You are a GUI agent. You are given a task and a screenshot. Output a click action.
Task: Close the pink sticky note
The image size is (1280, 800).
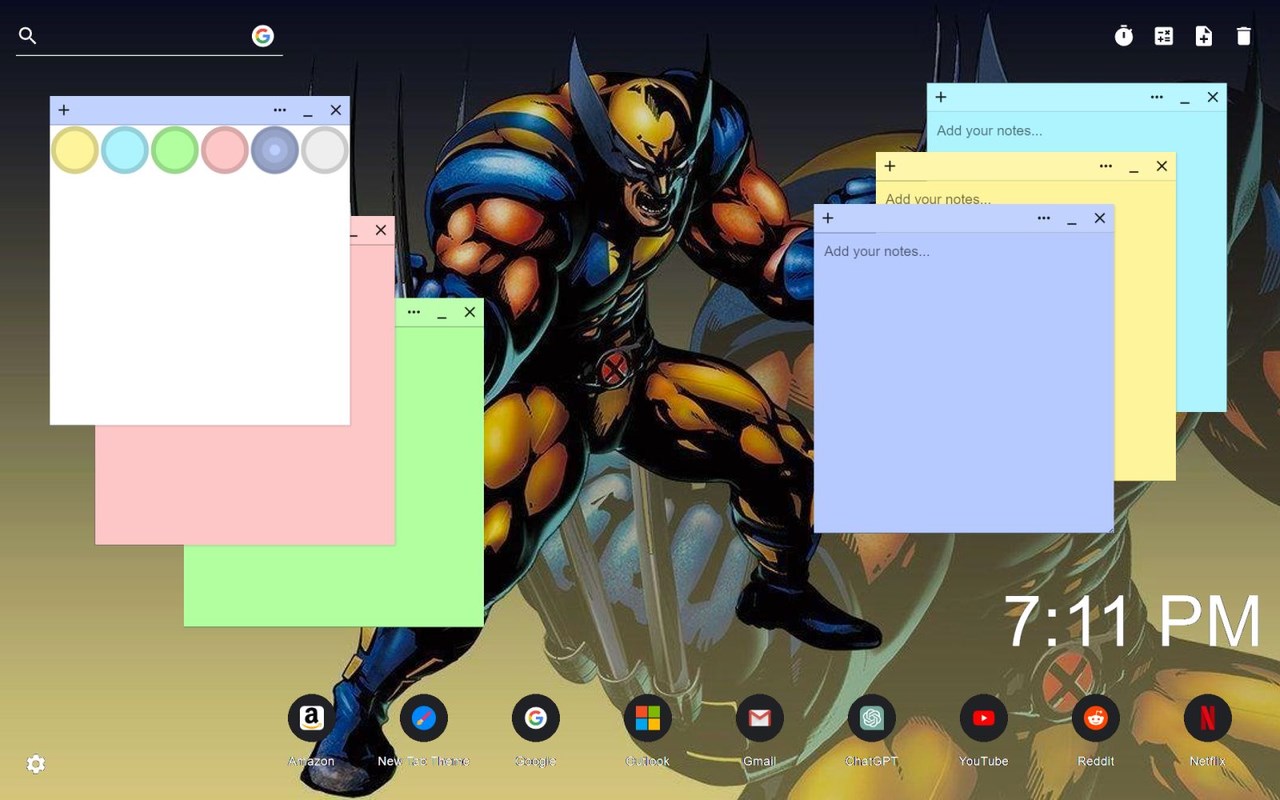381,230
